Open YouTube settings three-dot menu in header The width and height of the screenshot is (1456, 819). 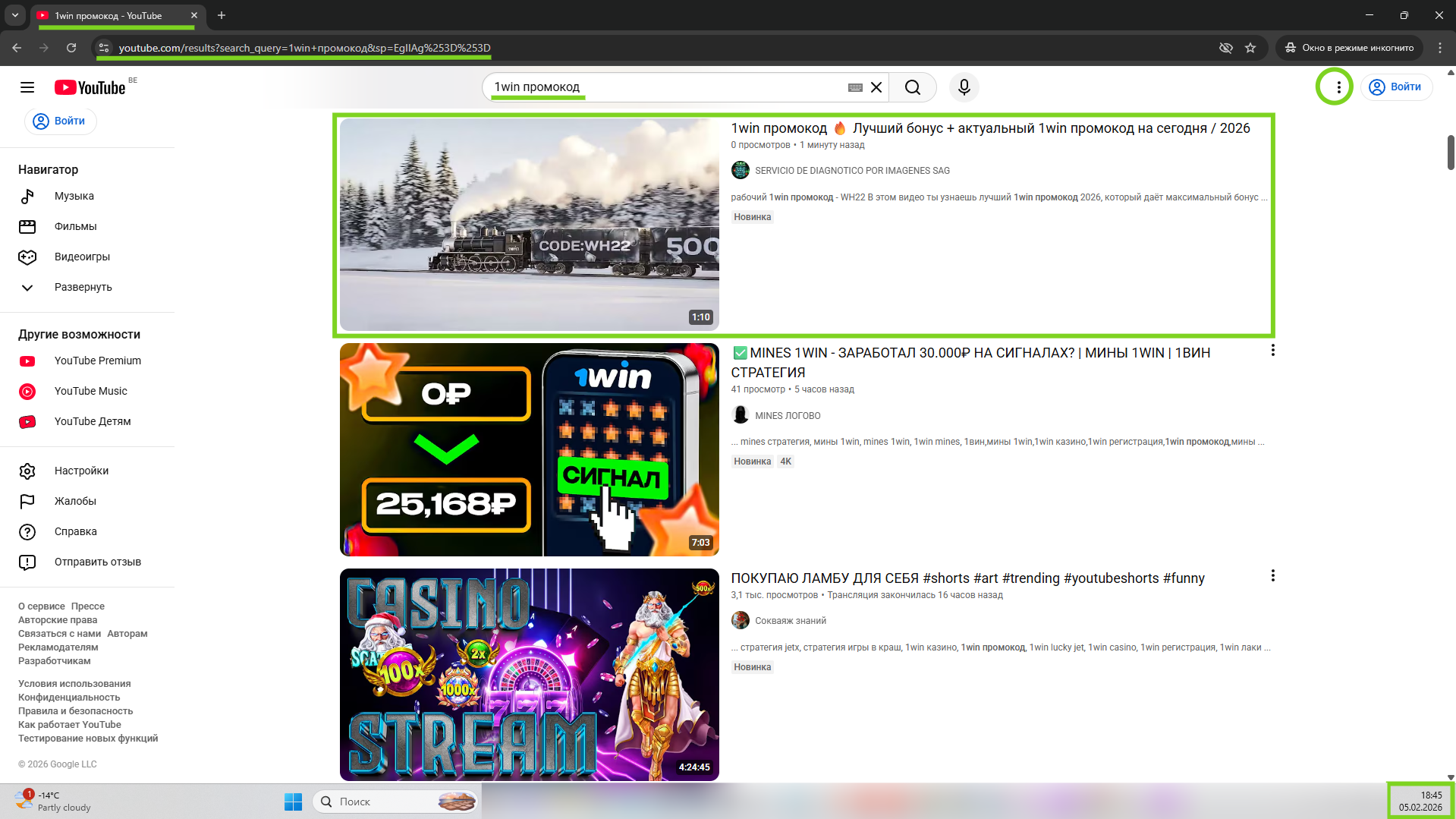point(1338,87)
